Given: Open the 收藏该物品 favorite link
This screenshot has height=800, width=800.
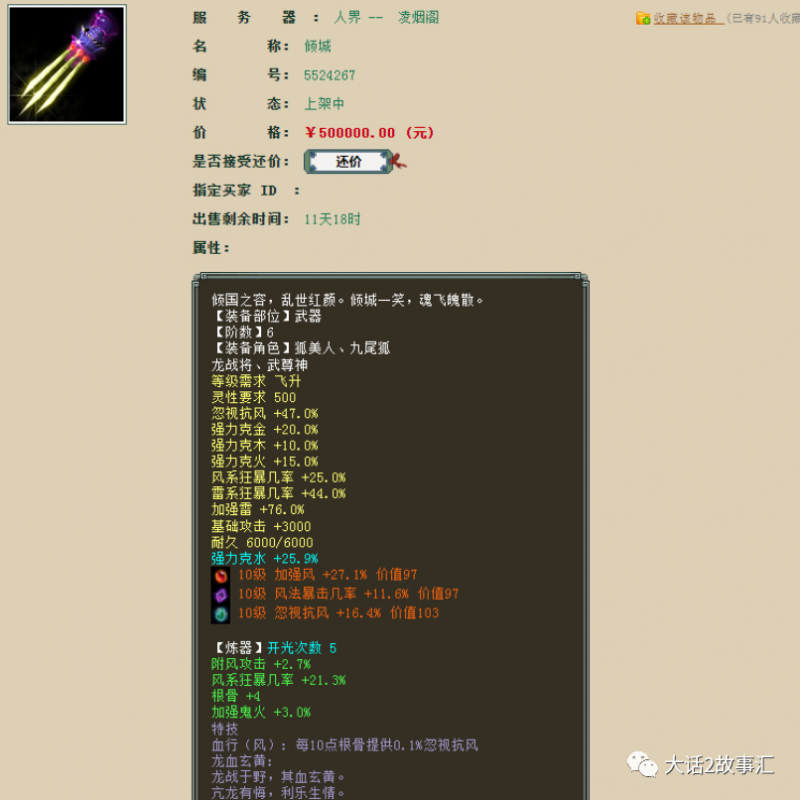Looking at the screenshot, I should [688, 18].
